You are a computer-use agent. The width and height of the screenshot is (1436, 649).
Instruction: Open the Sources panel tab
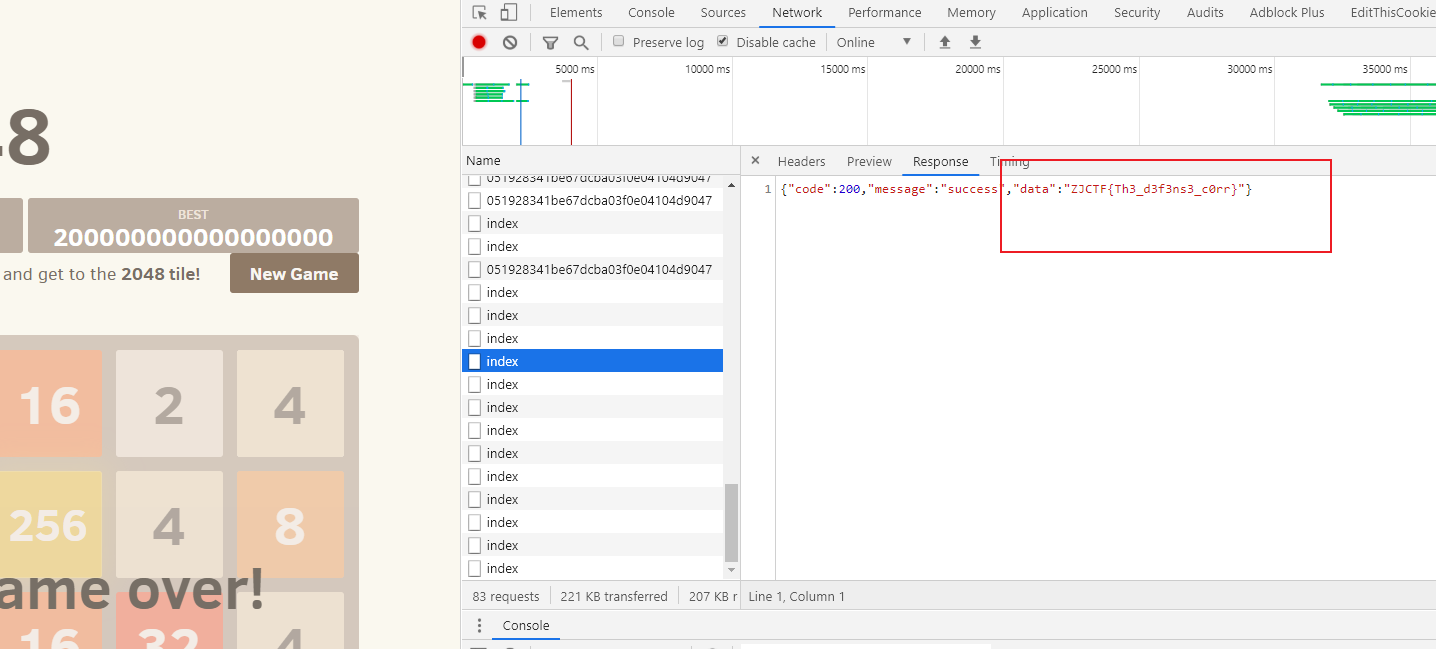723,13
